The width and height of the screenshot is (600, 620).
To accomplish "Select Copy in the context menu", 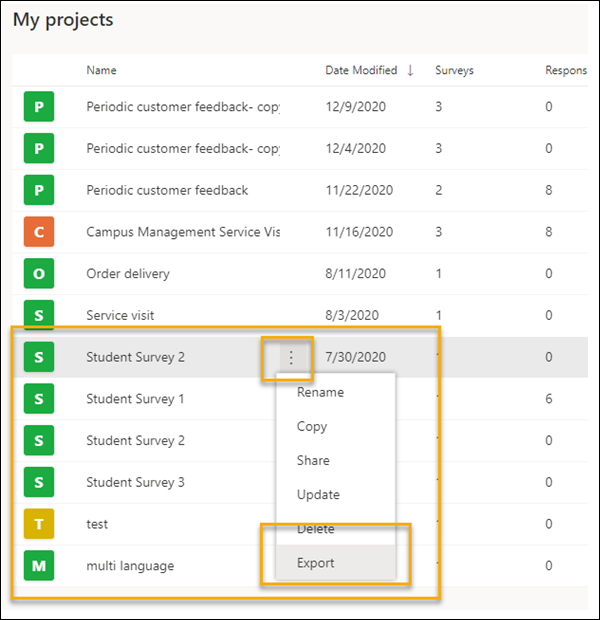I will pos(312,426).
